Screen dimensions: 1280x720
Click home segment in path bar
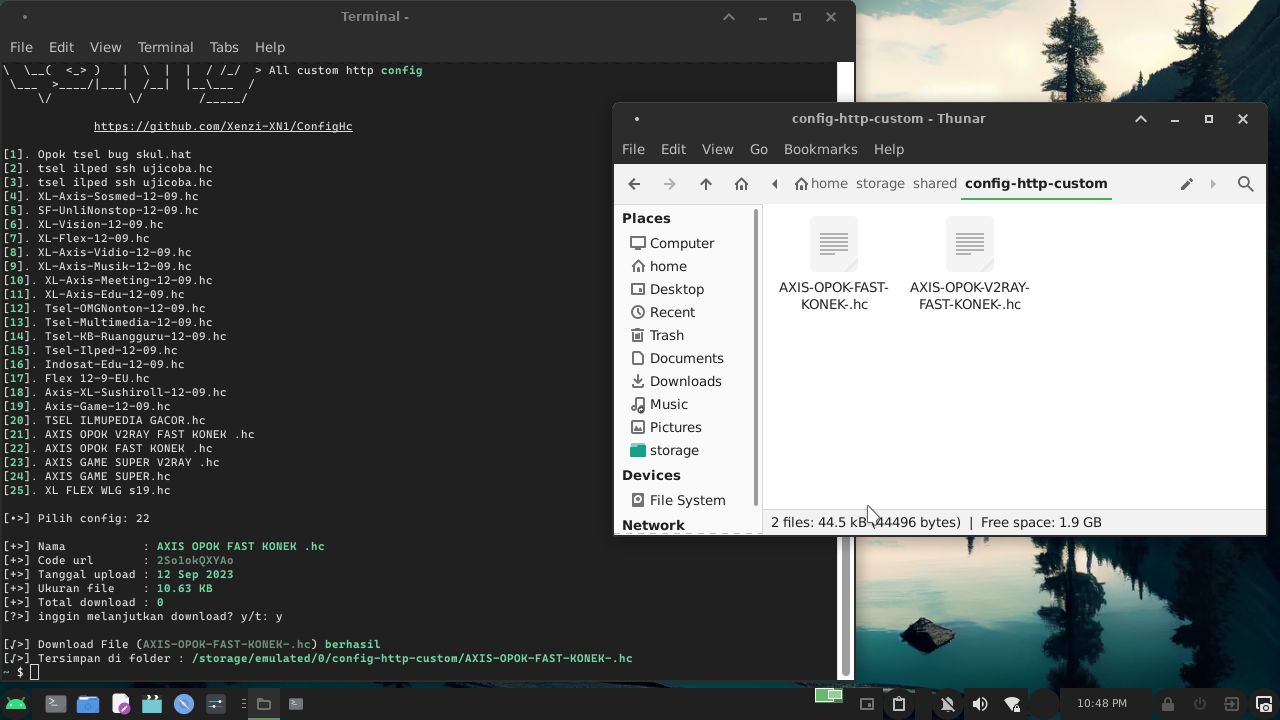[x=821, y=184]
